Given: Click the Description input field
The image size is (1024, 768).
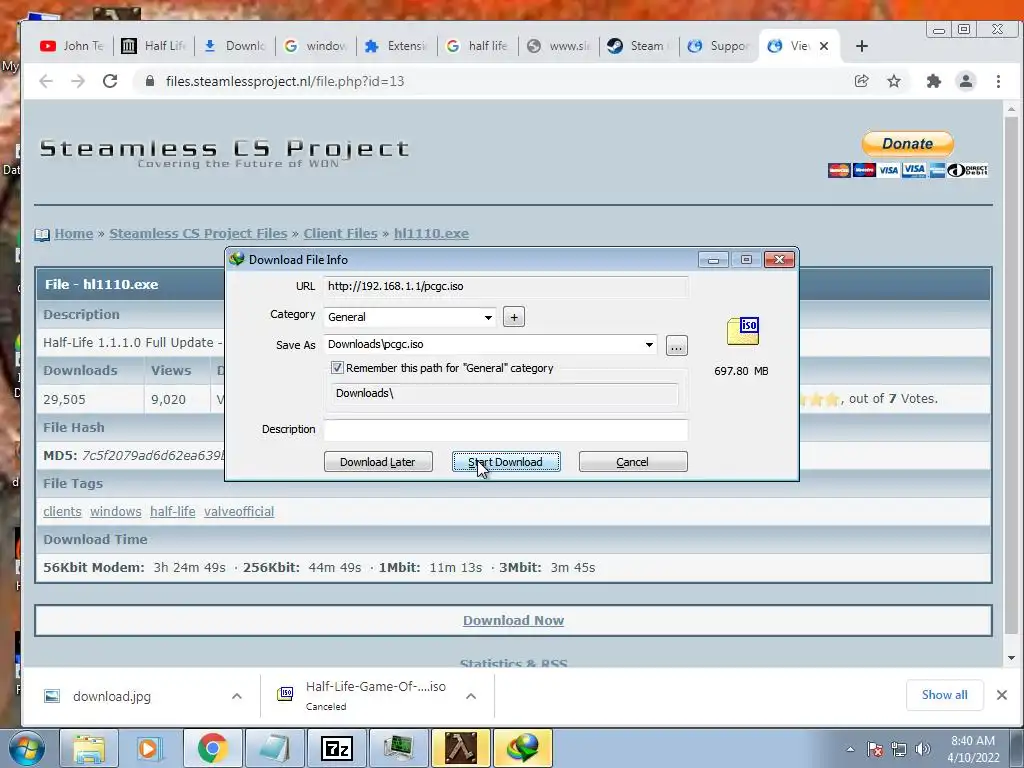Looking at the screenshot, I should click(x=505, y=429).
